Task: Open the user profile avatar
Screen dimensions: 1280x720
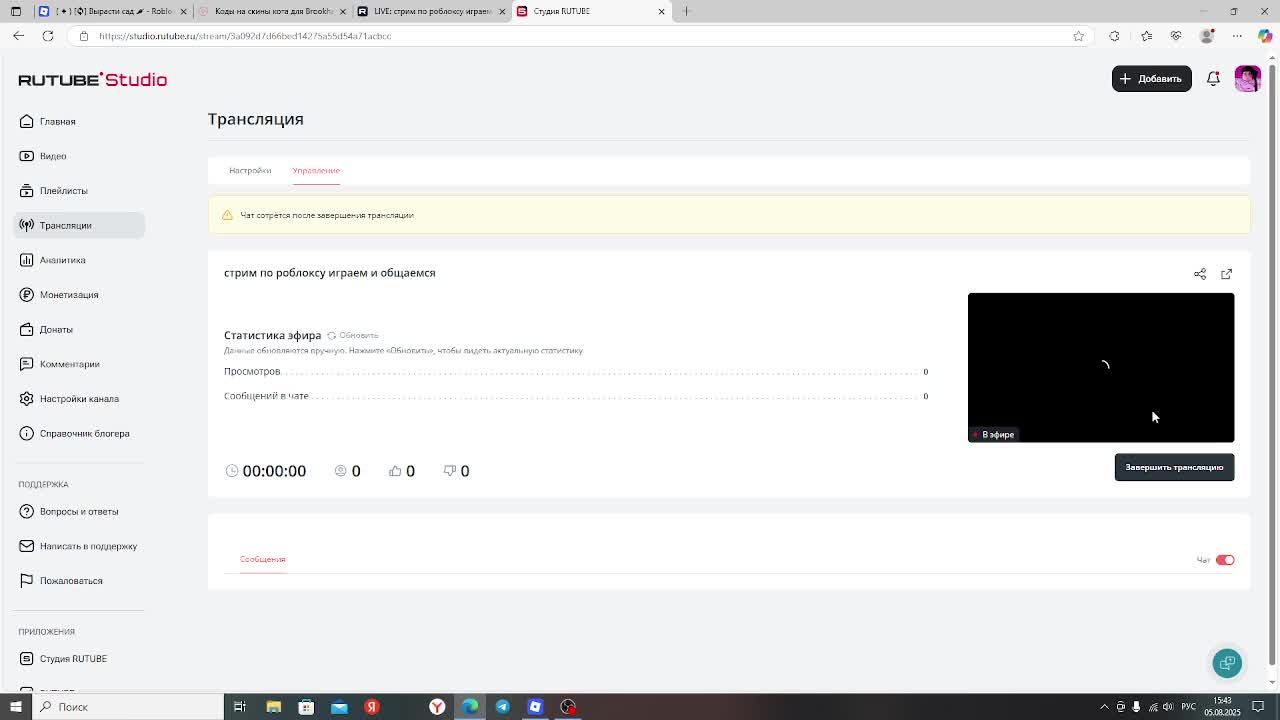Action: [x=1248, y=78]
